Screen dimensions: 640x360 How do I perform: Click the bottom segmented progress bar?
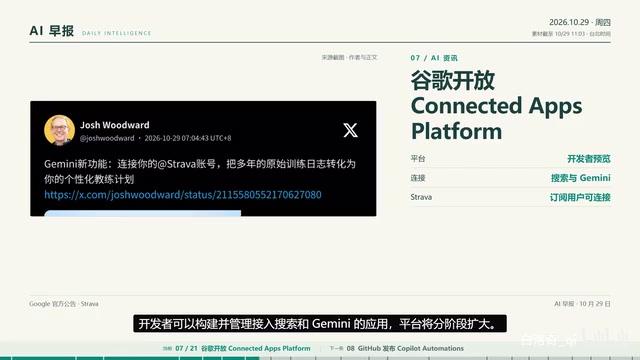(320, 358)
